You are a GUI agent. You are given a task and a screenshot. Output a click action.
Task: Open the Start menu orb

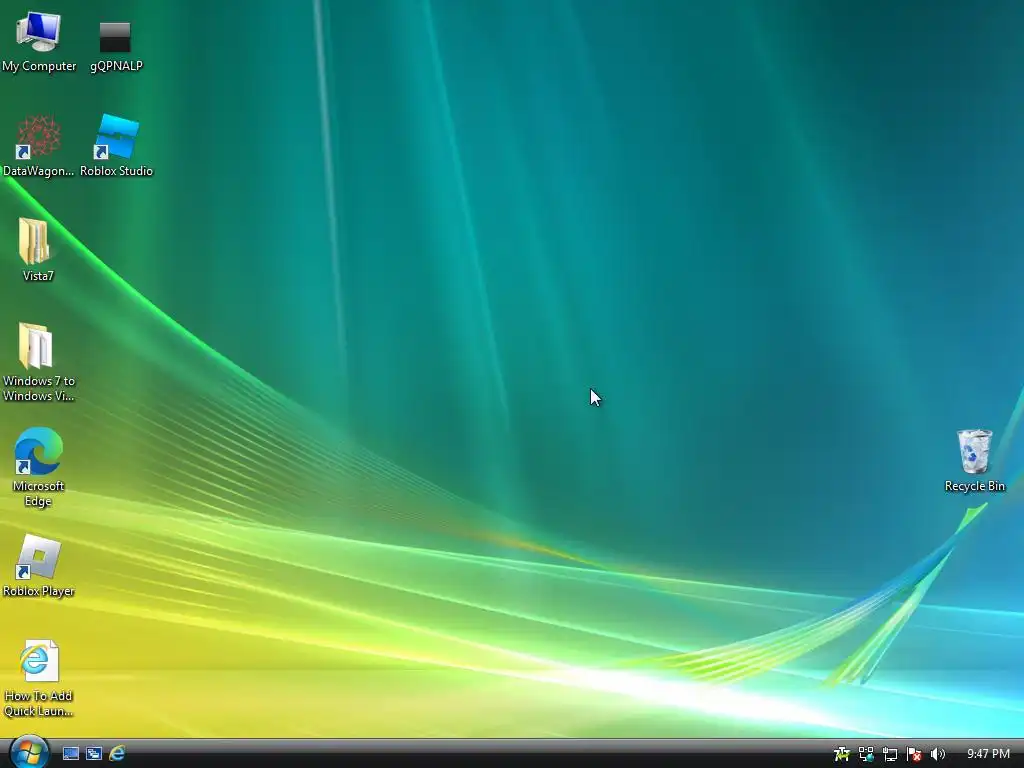click(29, 752)
